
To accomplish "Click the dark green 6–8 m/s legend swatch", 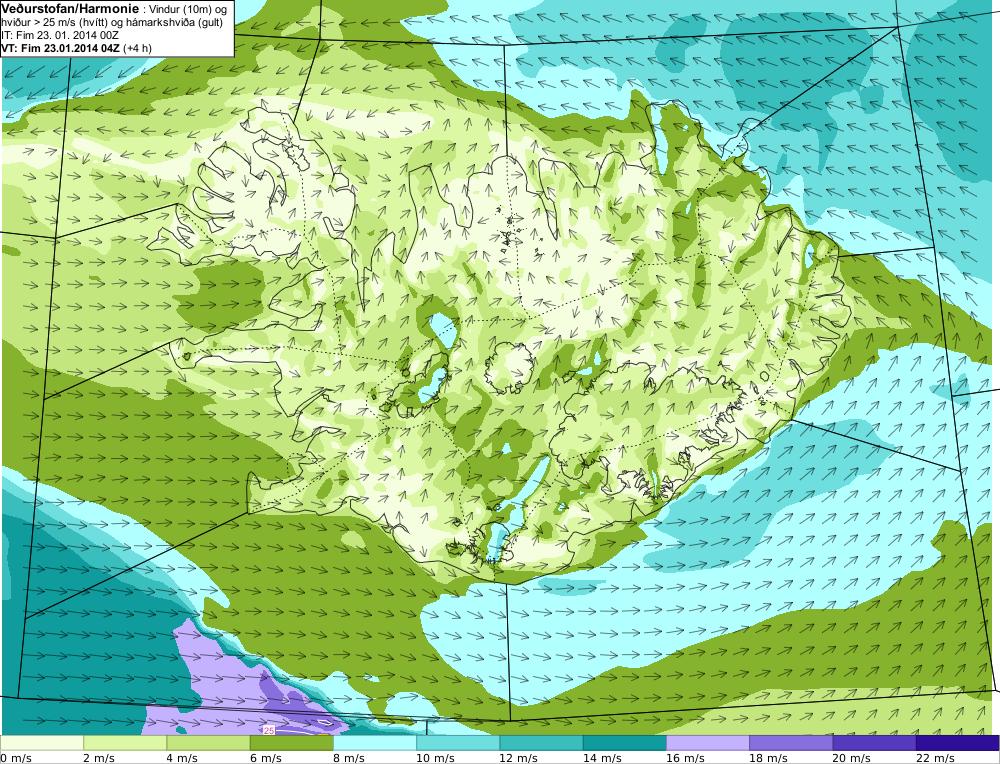I will (291, 743).
